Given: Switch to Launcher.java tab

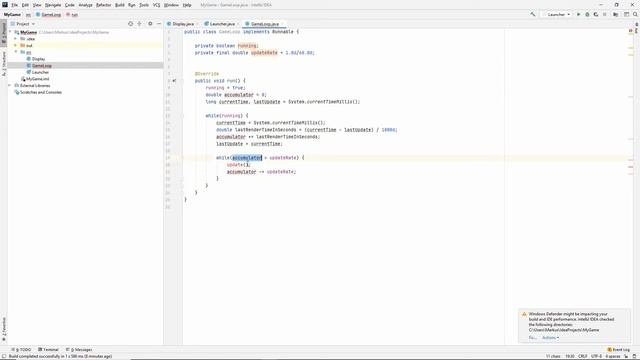Looking at the screenshot, I should [x=221, y=24].
